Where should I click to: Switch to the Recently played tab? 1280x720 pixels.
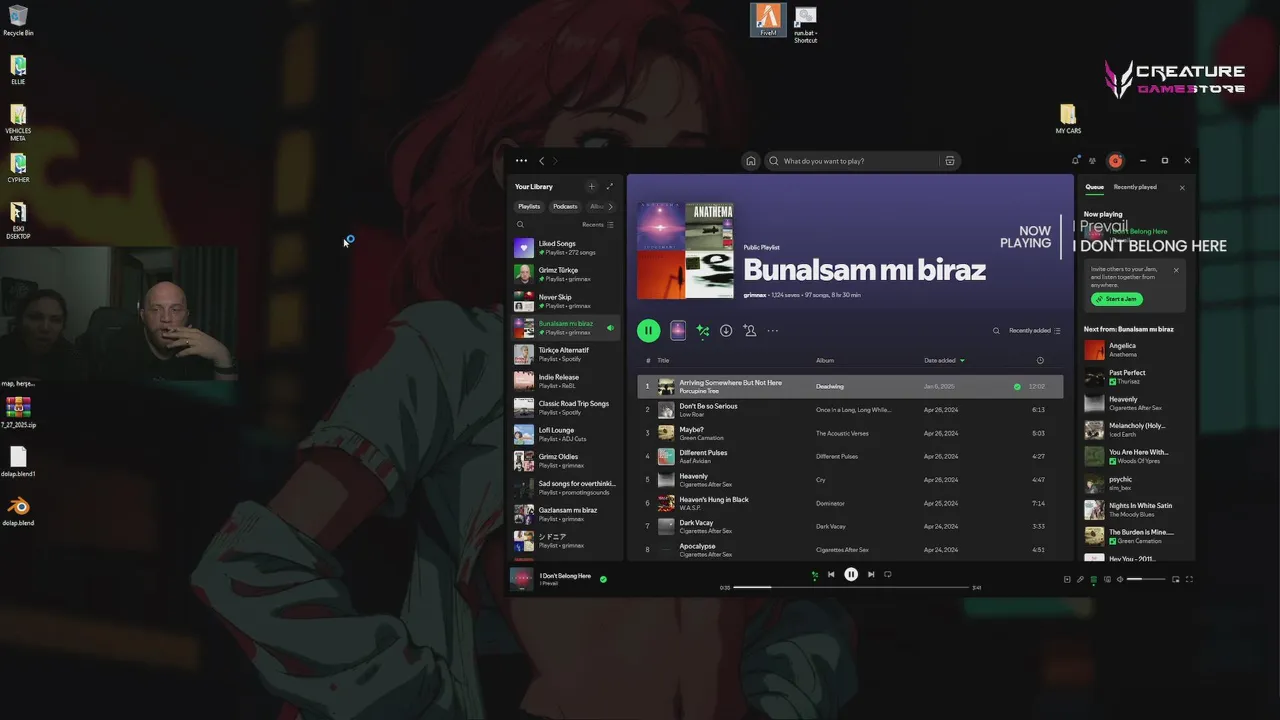1135,187
